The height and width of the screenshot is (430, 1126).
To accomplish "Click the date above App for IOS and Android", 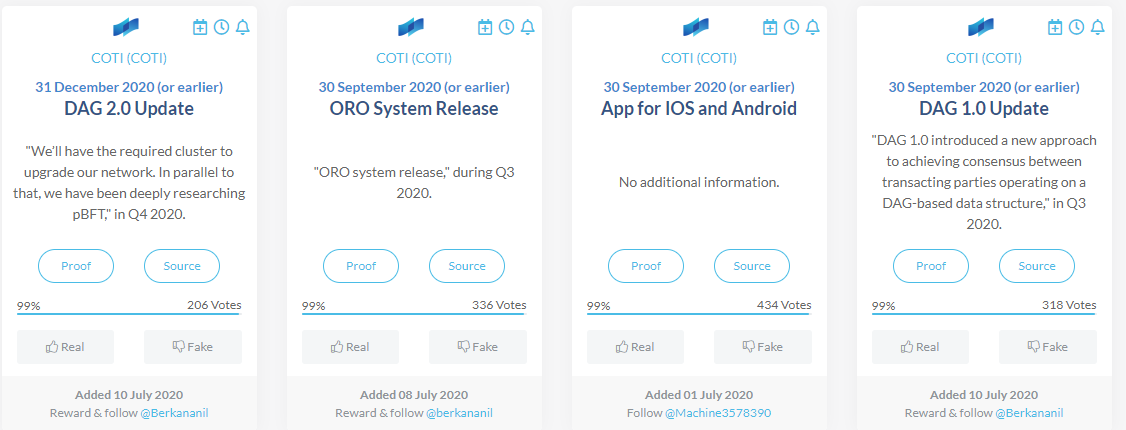I will pos(699,88).
